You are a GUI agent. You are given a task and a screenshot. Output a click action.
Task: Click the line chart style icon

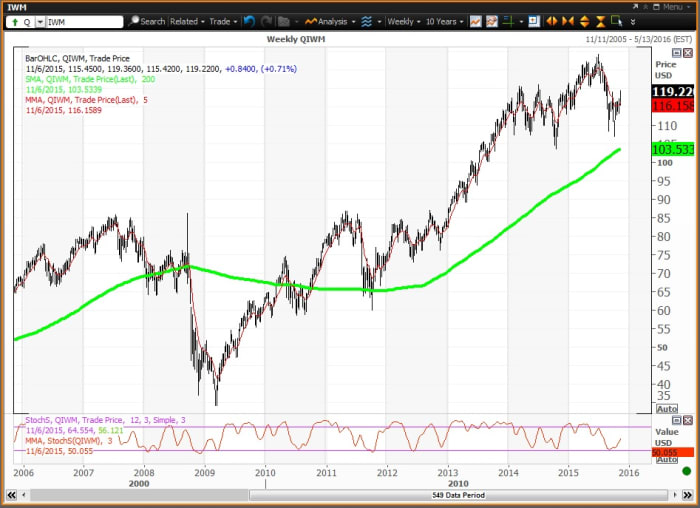475,21
